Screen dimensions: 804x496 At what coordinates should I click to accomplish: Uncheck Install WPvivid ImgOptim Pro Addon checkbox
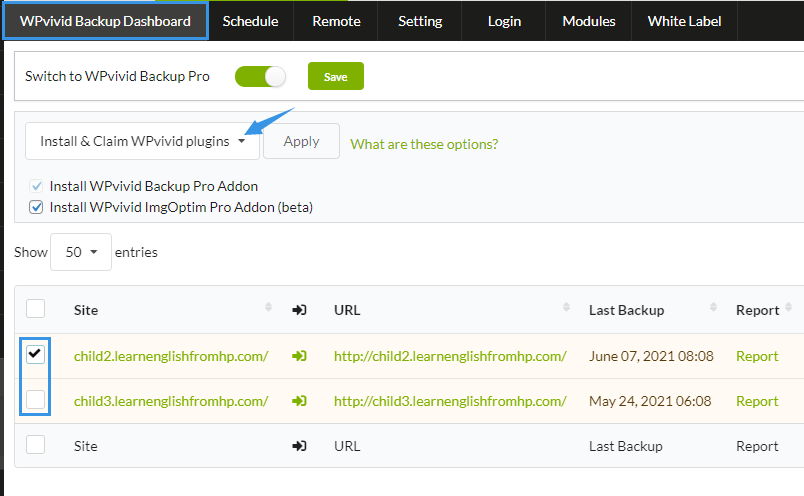click(x=36, y=207)
